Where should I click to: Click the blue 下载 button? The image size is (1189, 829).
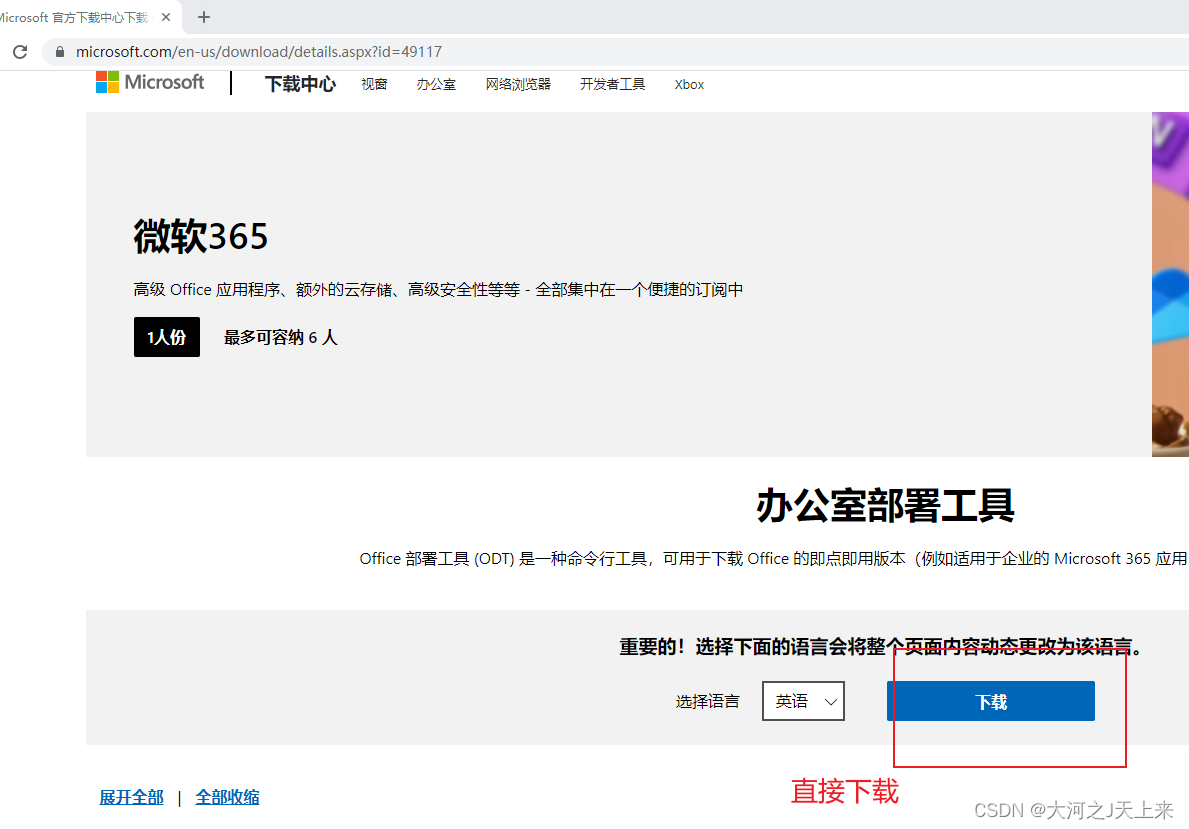(990, 701)
